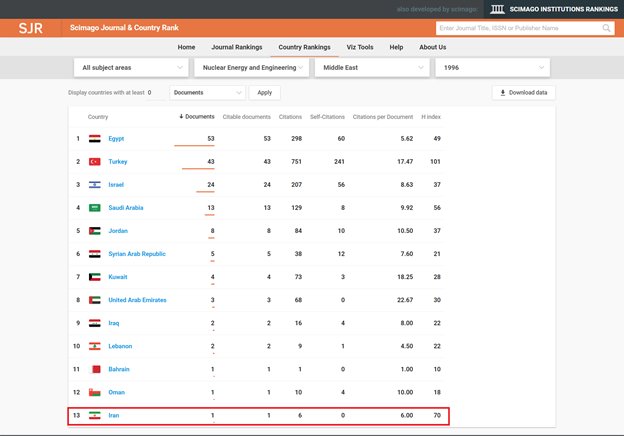Click the Turkey flag icon
This screenshot has width=624, height=436.
click(x=95, y=162)
